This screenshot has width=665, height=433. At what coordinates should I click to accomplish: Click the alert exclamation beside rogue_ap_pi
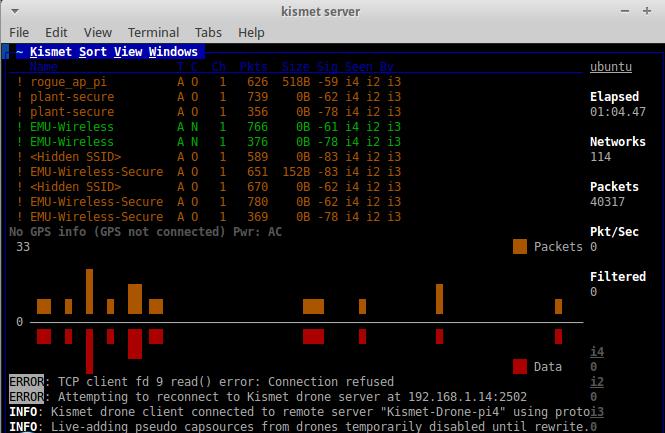pos(19,82)
